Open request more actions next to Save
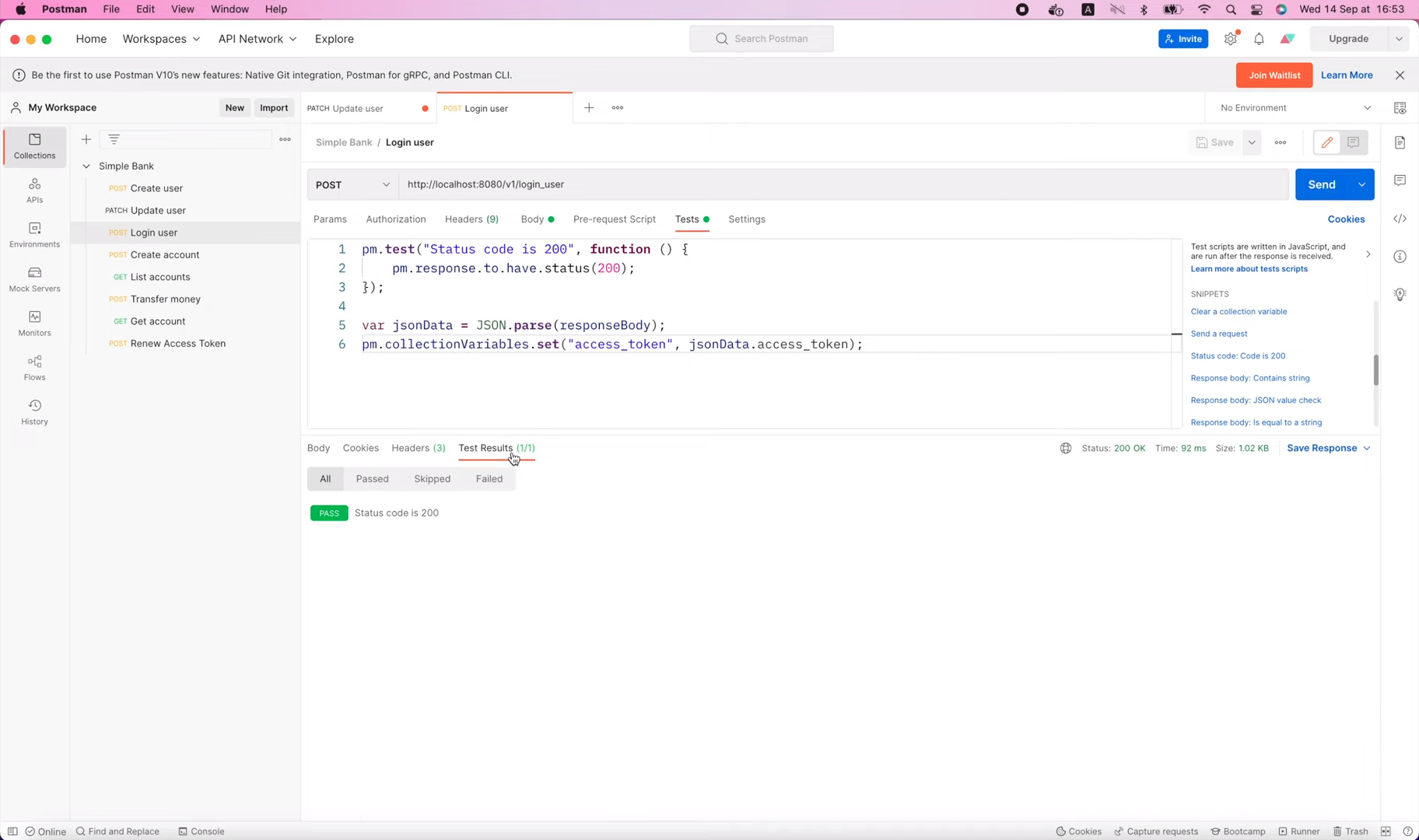The height and width of the screenshot is (840, 1419). pyautogui.click(x=1281, y=142)
